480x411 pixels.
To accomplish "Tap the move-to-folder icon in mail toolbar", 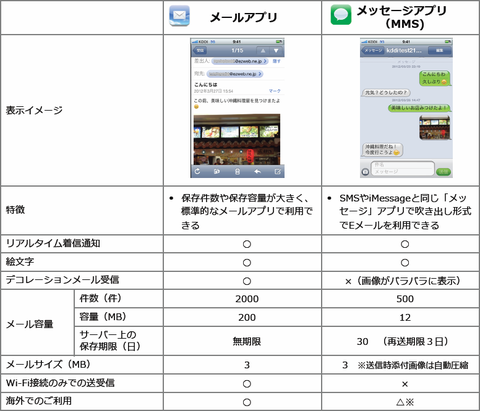I will [217, 172].
